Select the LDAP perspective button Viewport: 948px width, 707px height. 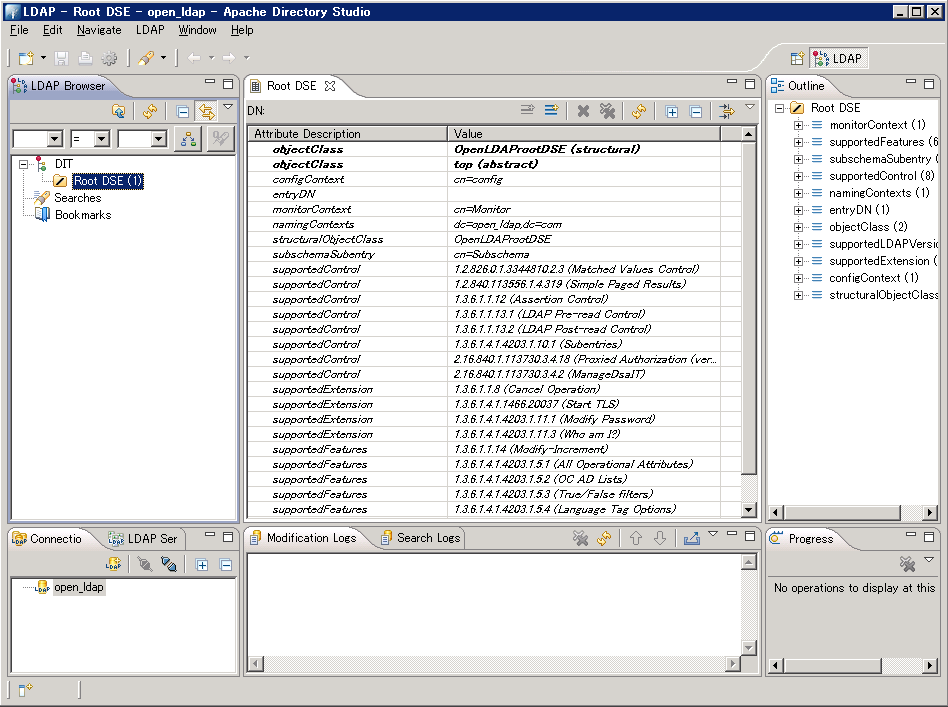tap(838, 59)
